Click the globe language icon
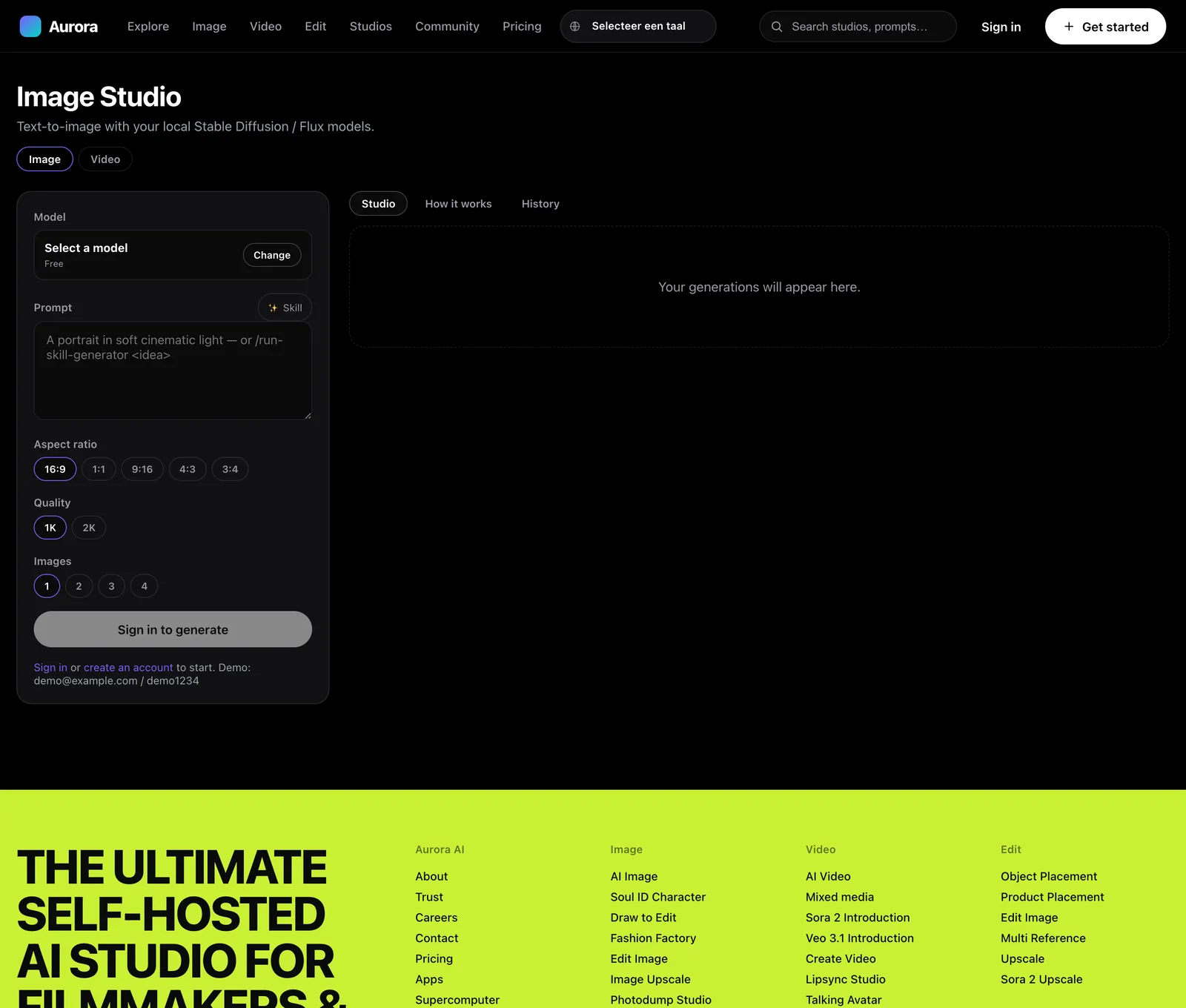 (x=574, y=27)
